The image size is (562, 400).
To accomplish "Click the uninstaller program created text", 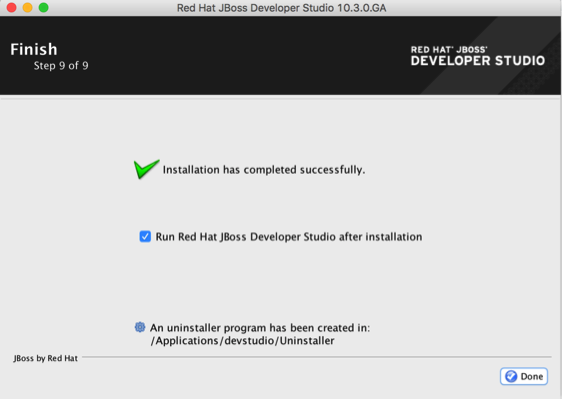I will point(260,328).
